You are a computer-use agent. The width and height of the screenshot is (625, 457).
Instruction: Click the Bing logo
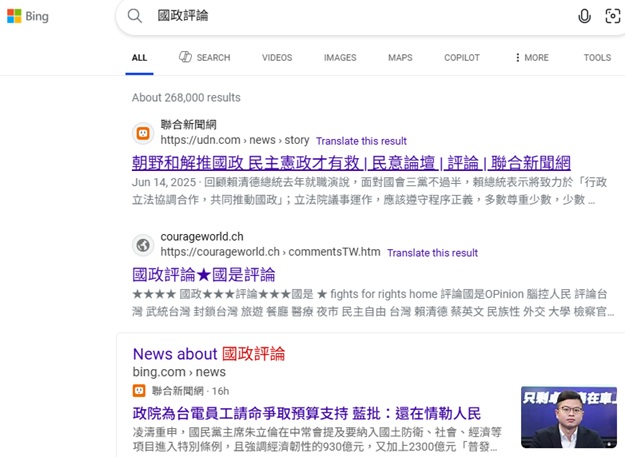[28, 16]
